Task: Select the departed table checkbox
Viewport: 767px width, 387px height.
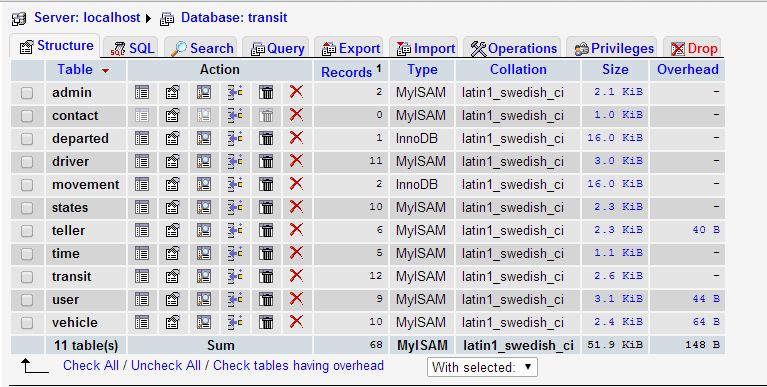Action: tap(27, 139)
